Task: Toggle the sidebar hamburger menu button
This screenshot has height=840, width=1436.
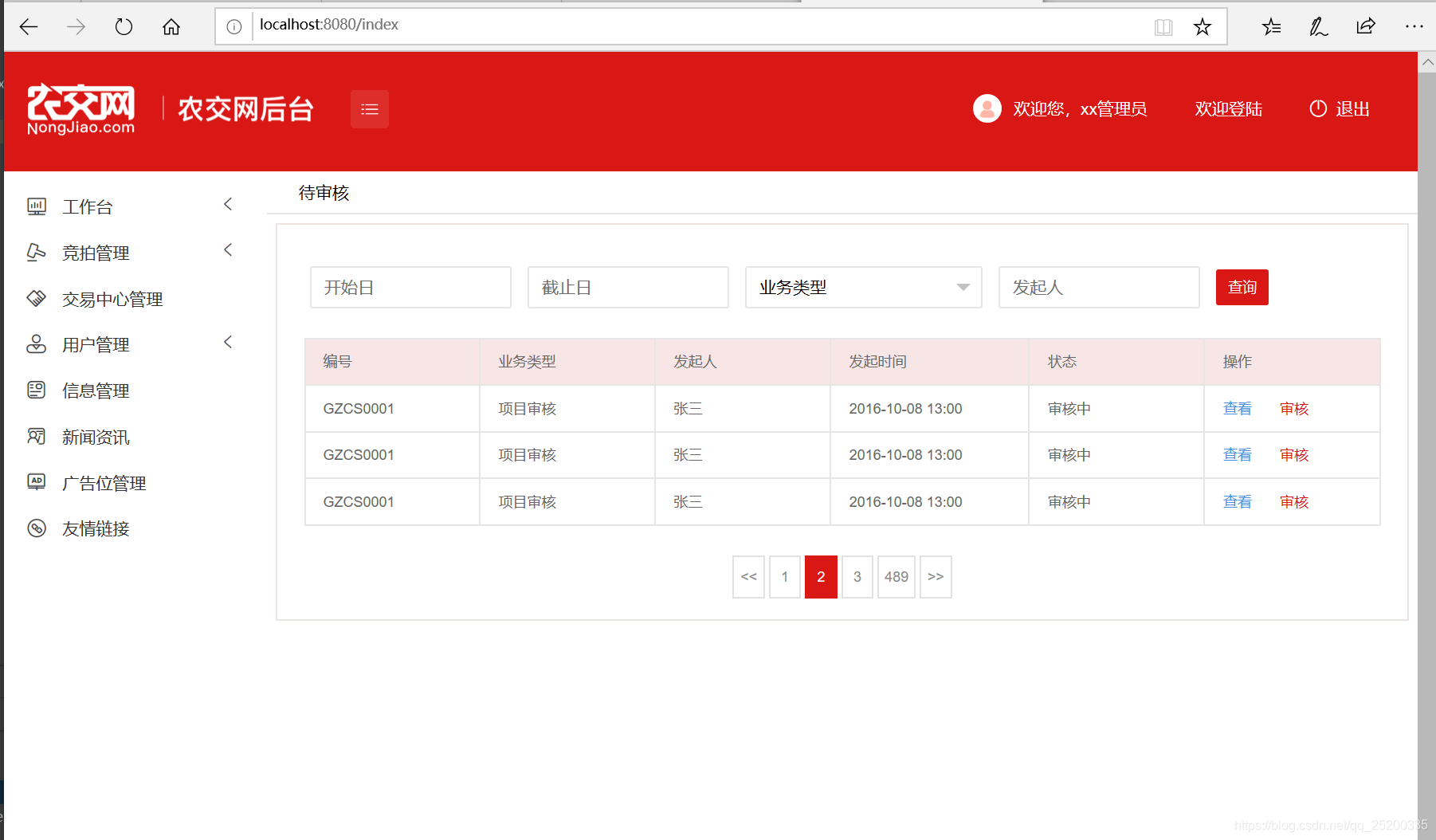Action: point(370,109)
